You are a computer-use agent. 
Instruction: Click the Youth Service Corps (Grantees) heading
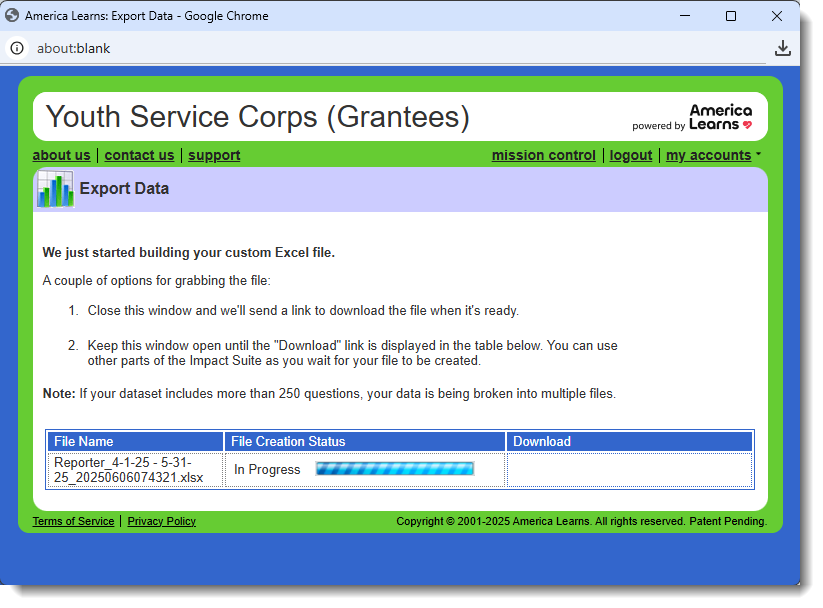pos(258,117)
